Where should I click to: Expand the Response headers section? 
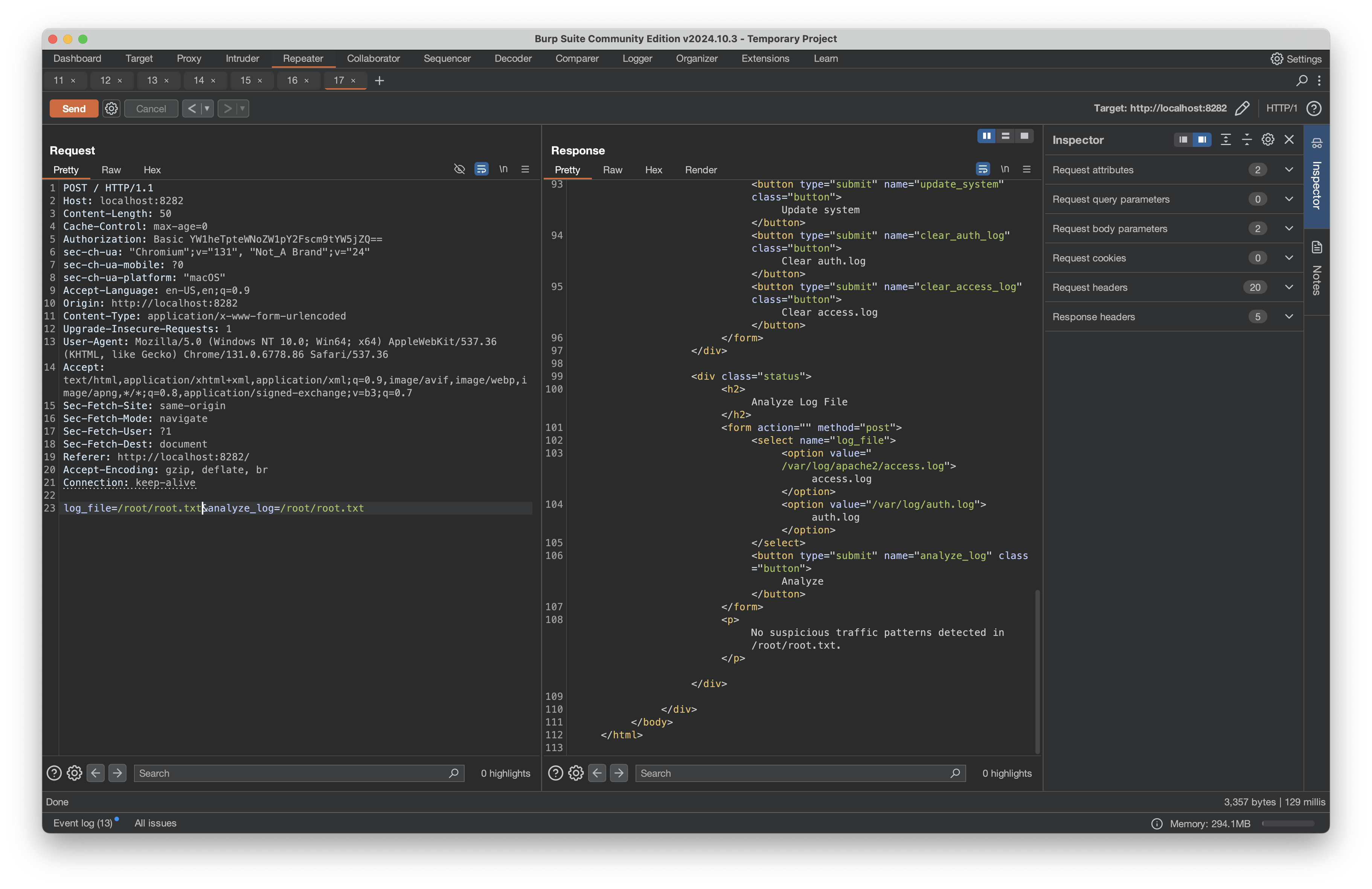(x=1288, y=317)
